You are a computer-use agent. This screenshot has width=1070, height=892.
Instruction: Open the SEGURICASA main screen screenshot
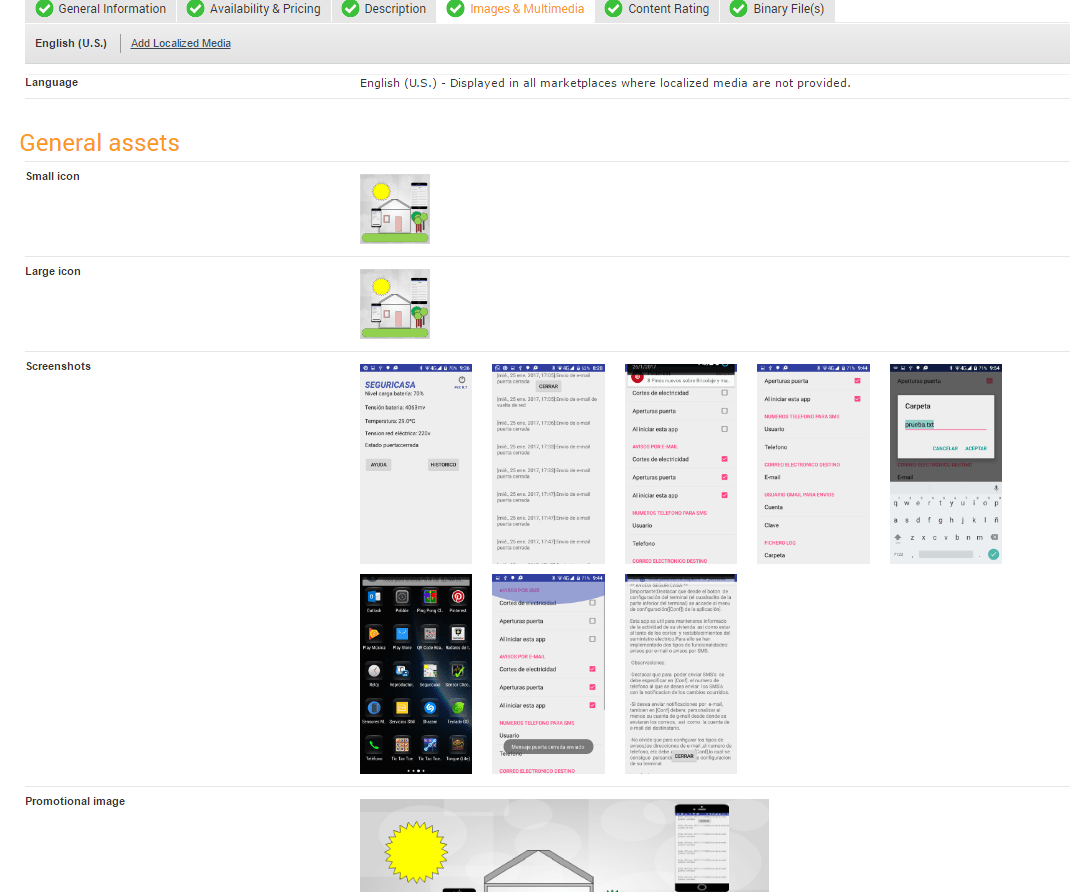pos(416,463)
